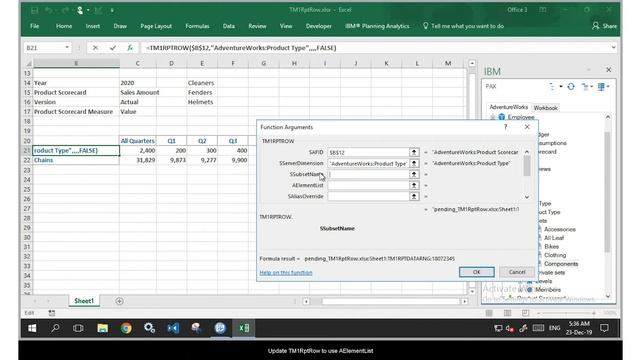Click Cancel in the Function Arguments dialog
The height and width of the screenshot is (360, 640).
[x=517, y=272]
